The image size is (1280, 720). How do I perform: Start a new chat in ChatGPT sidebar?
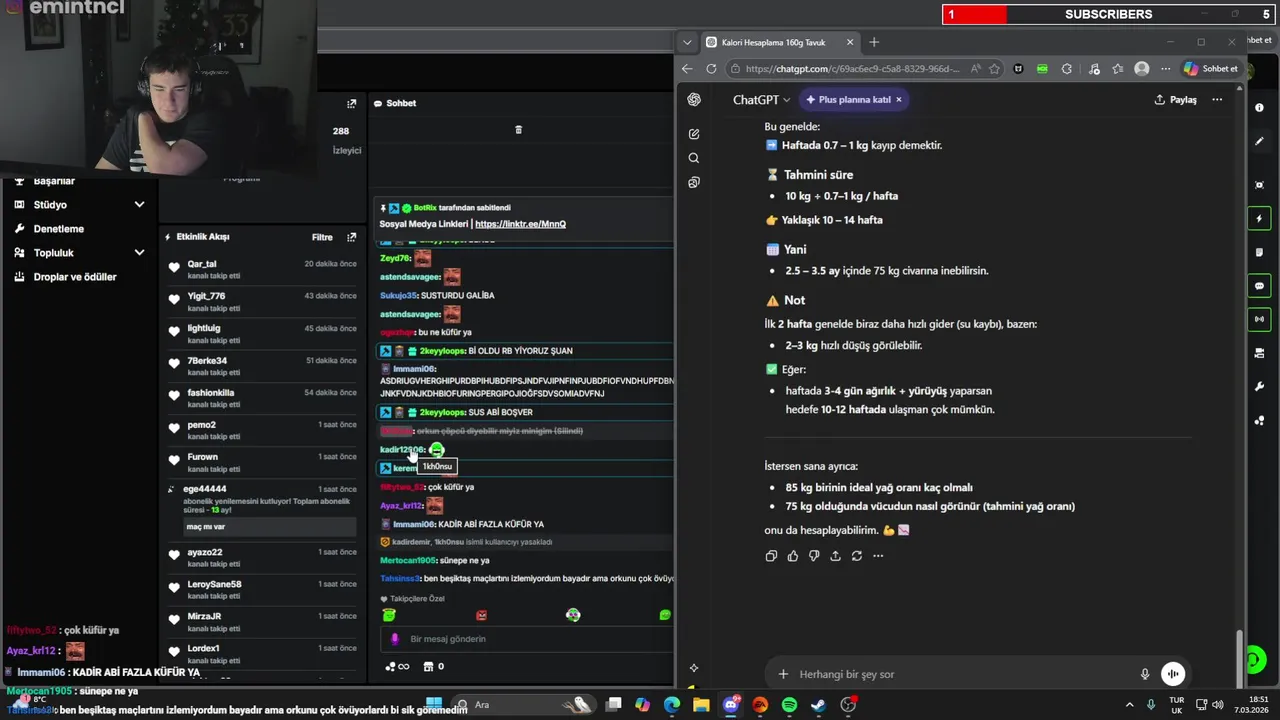694,134
